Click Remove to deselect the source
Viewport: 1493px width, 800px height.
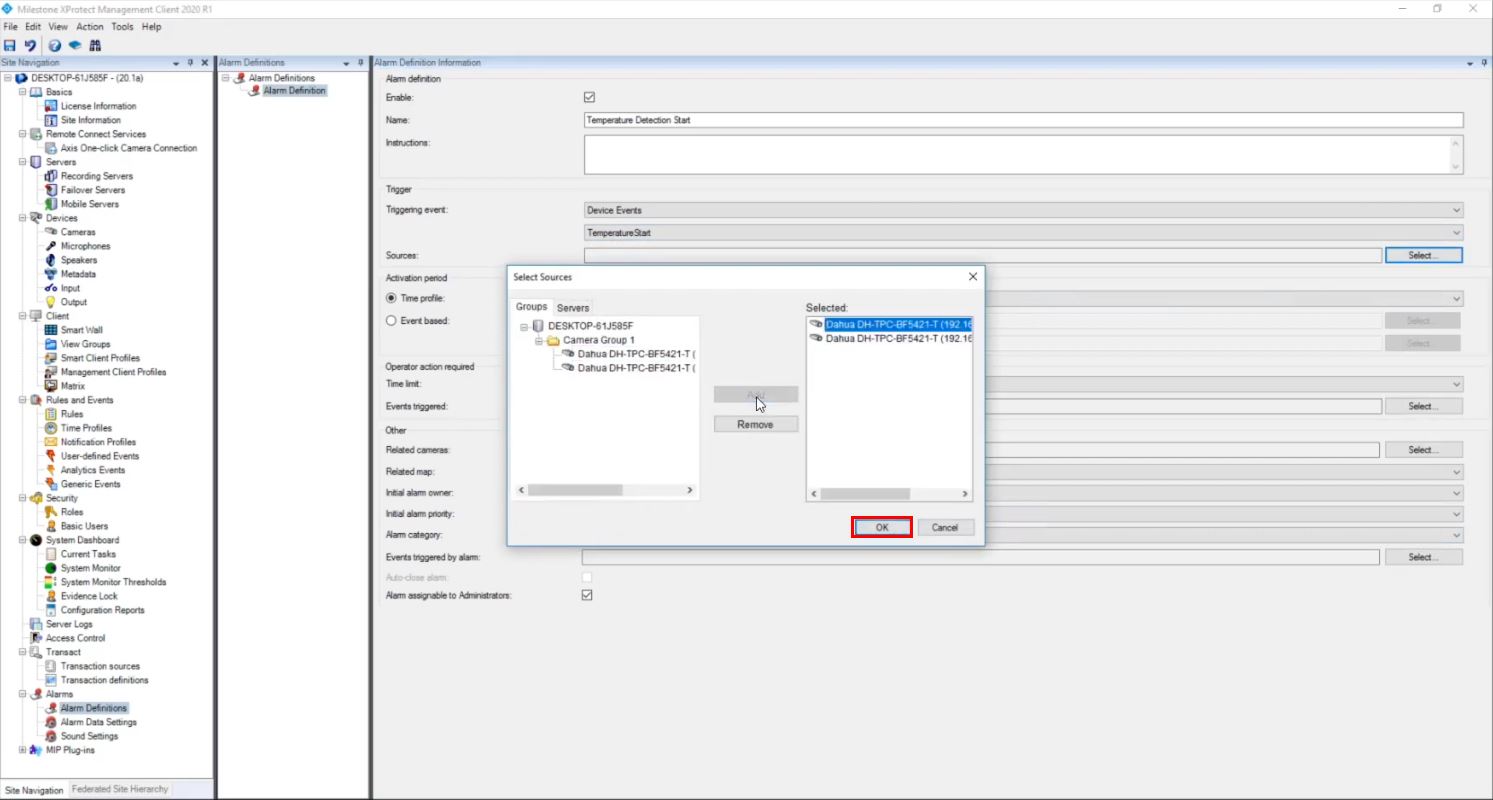click(755, 424)
